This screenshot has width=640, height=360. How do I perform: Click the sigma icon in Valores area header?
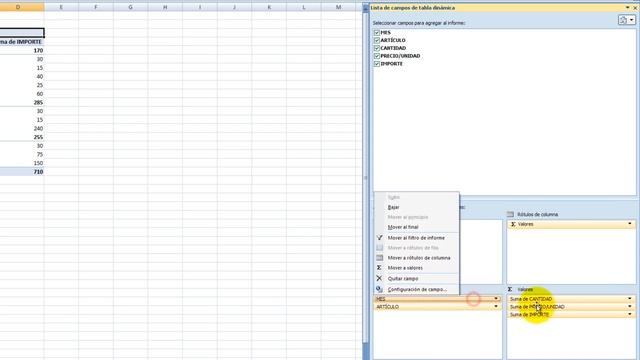[x=510, y=289]
